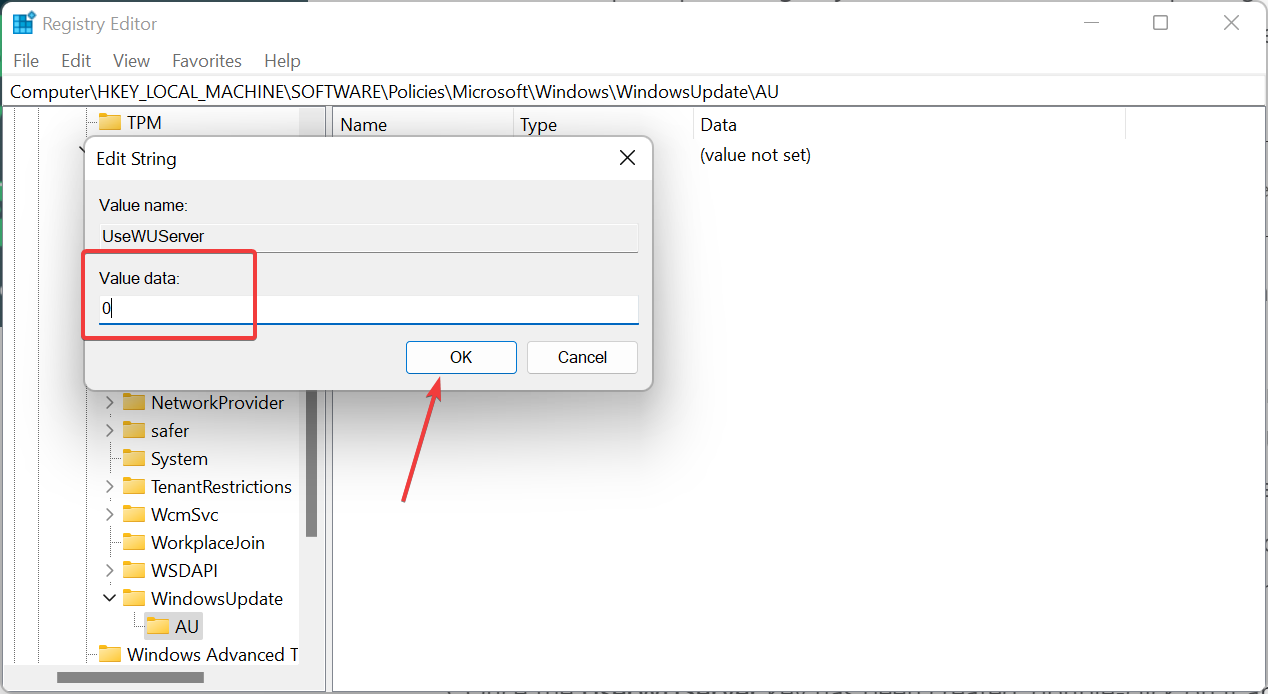Image resolution: width=1268 pixels, height=694 pixels.
Task: Open the Help menu
Action: point(282,61)
